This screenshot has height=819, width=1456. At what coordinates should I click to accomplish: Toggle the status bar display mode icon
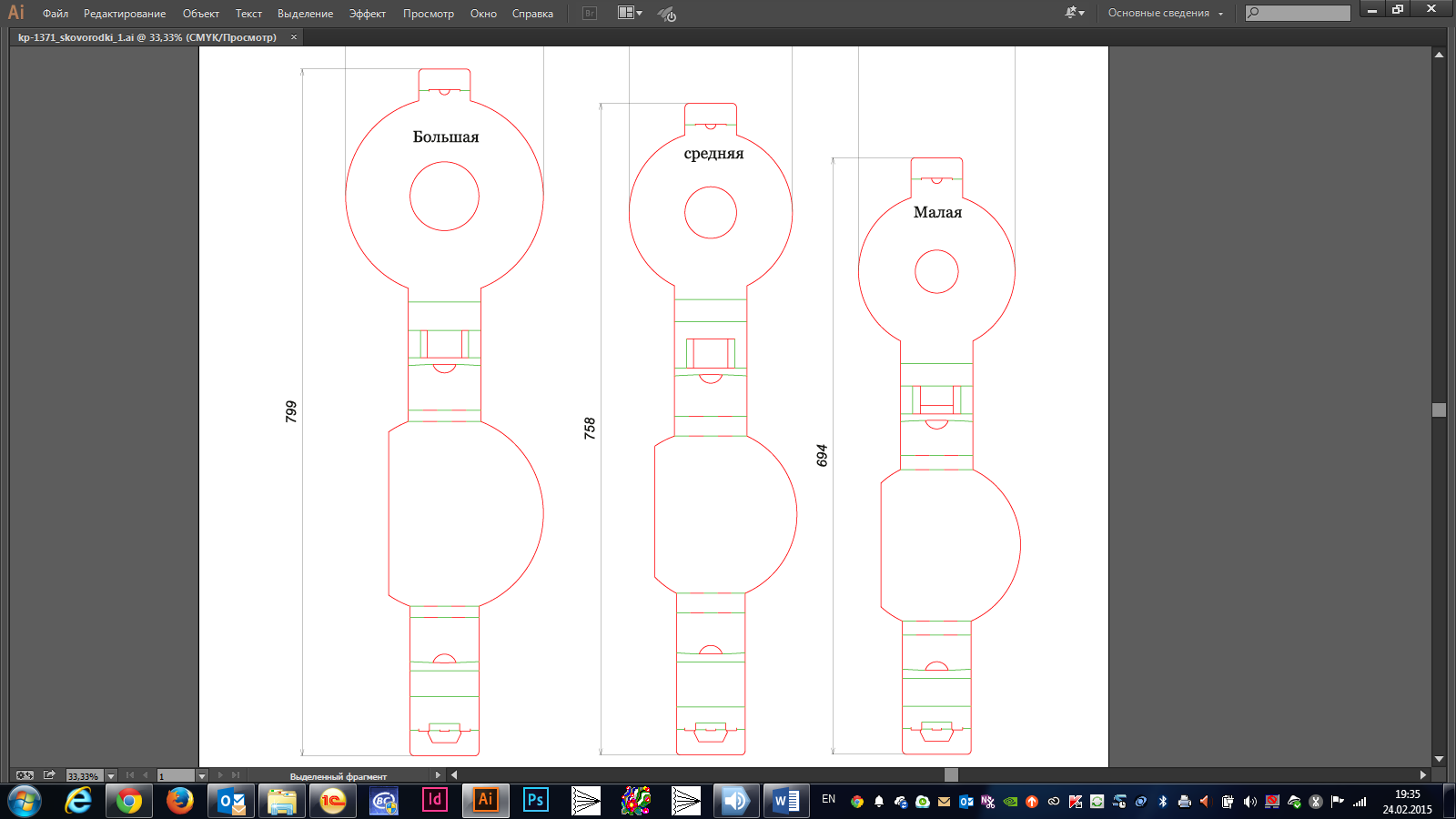click(25, 775)
